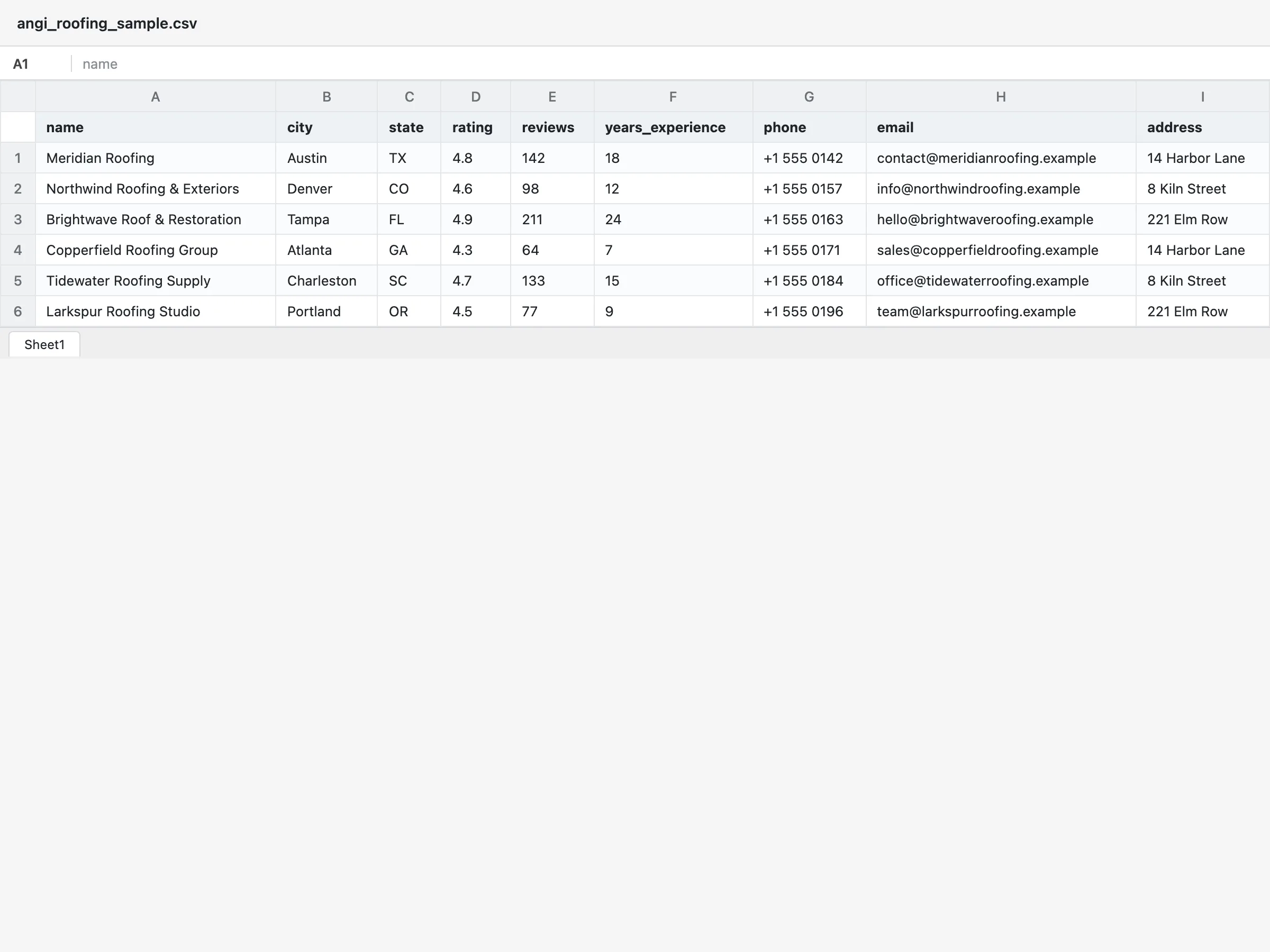Click the city cell 'Portland'

click(326, 311)
